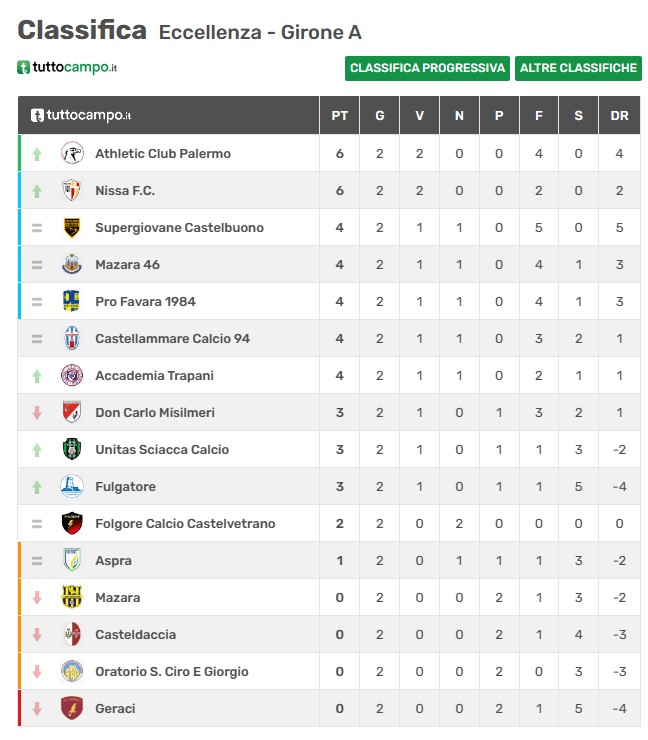Image resolution: width=648 pixels, height=740 pixels.
Task: Click the tuttocampo.it logo below title
Action: (x=67, y=67)
